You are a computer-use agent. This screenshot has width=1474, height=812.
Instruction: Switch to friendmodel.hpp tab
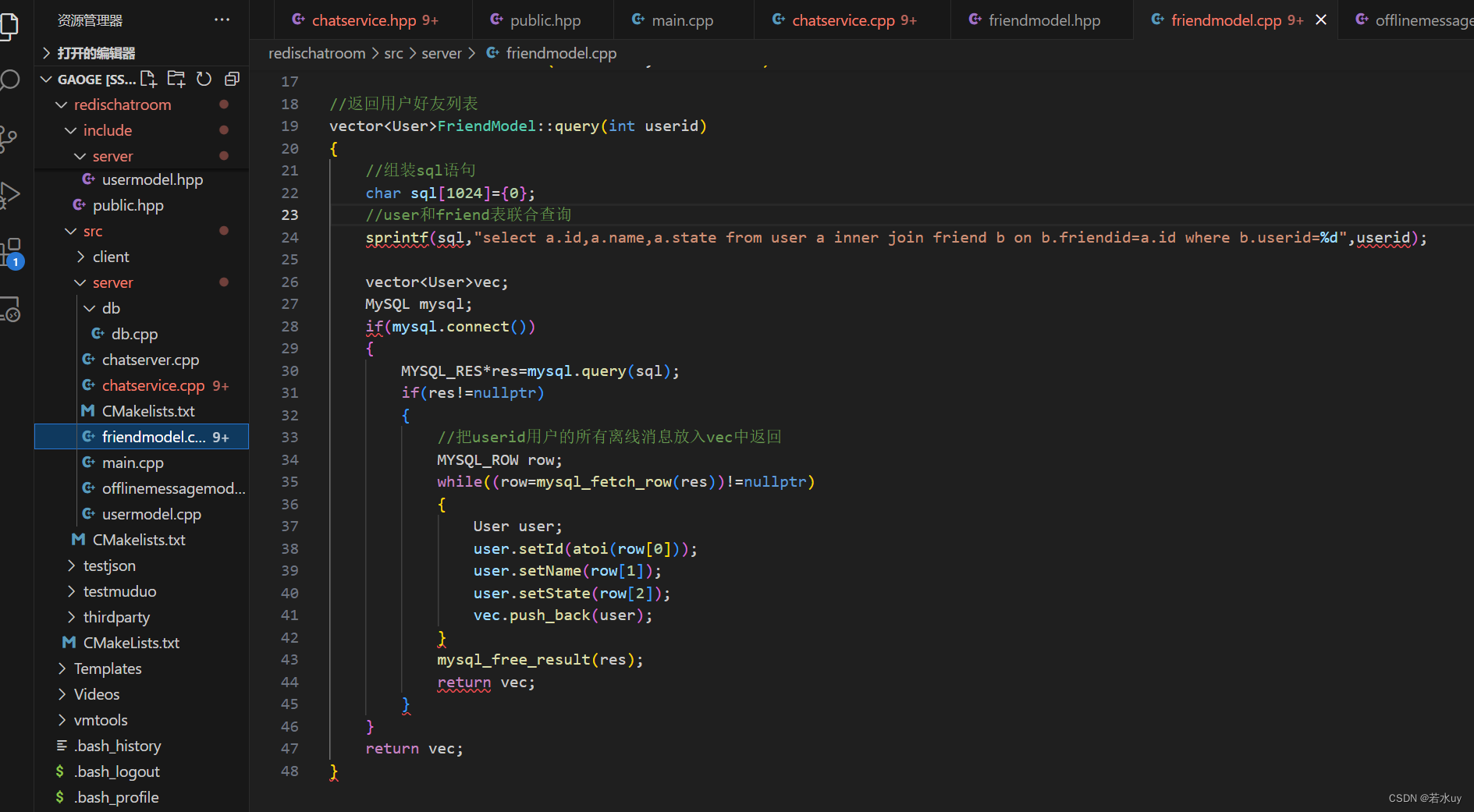(1042, 20)
